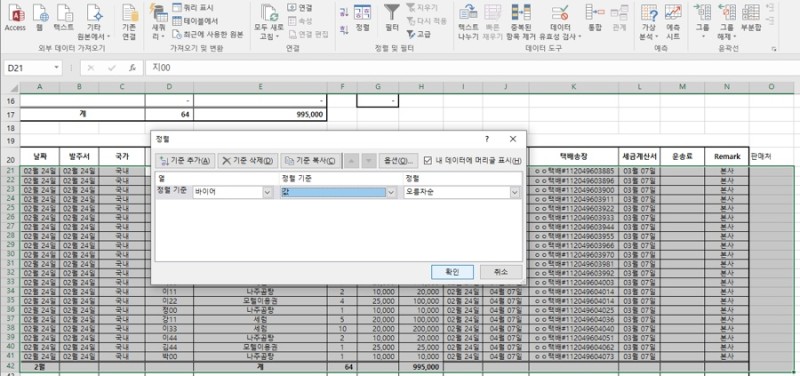
Task: Move sort level down with arrow
Action: pyautogui.click(x=369, y=160)
